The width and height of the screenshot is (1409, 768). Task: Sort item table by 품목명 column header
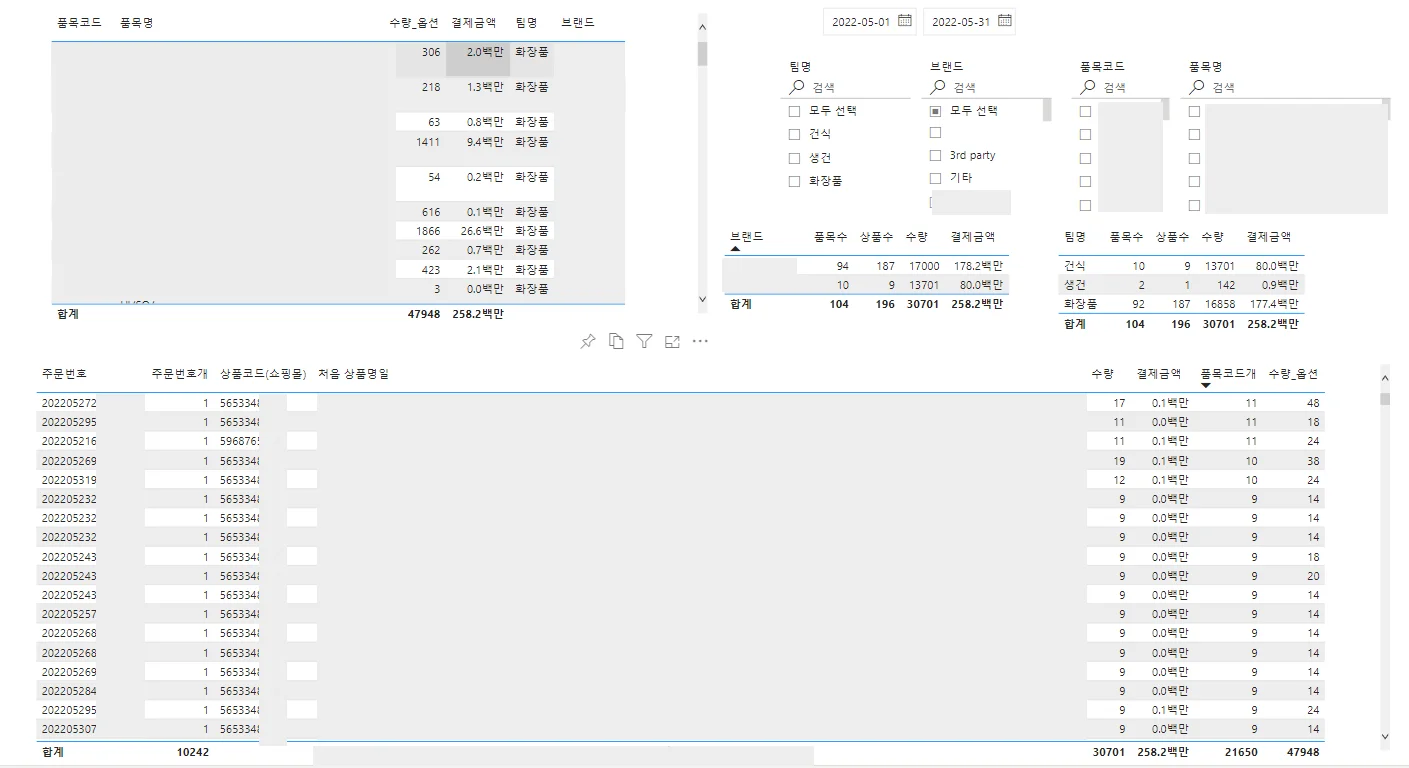coord(136,22)
